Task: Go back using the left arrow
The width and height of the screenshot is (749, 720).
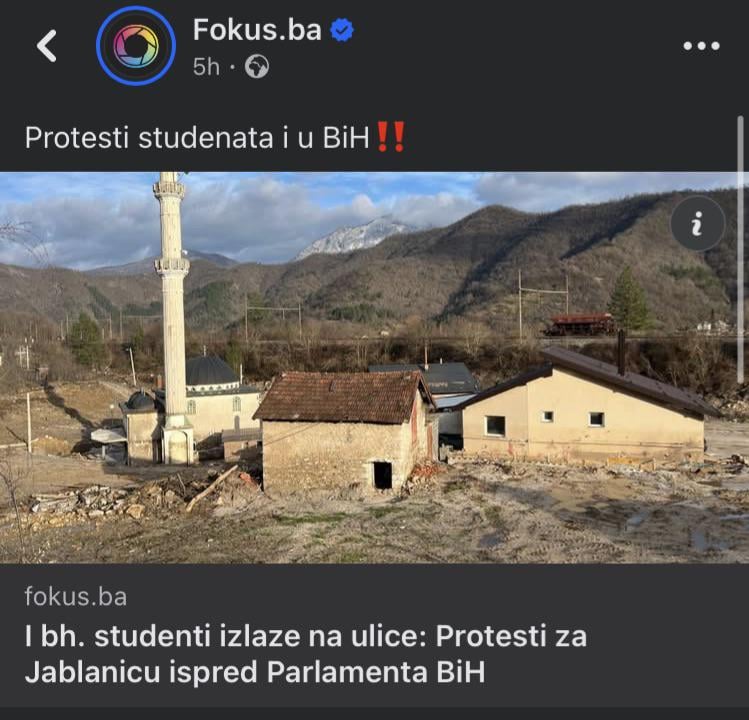Action: click(x=47, y=46)
